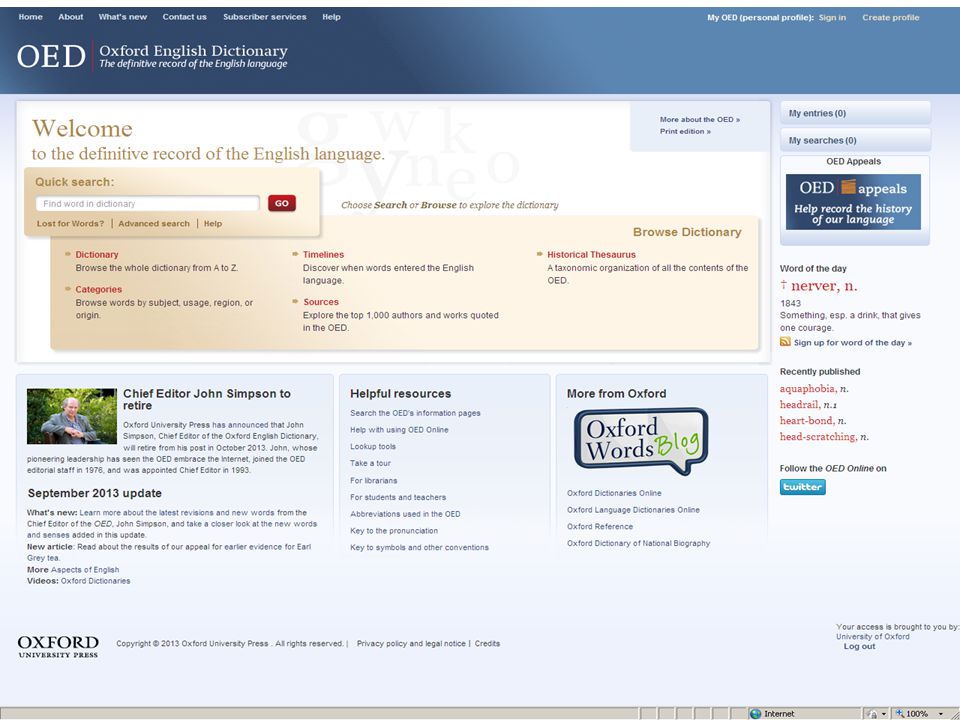Click the red GO search button
Image resolution: width=960 pixels, height=720 pixels.
[x=282, y=203]
